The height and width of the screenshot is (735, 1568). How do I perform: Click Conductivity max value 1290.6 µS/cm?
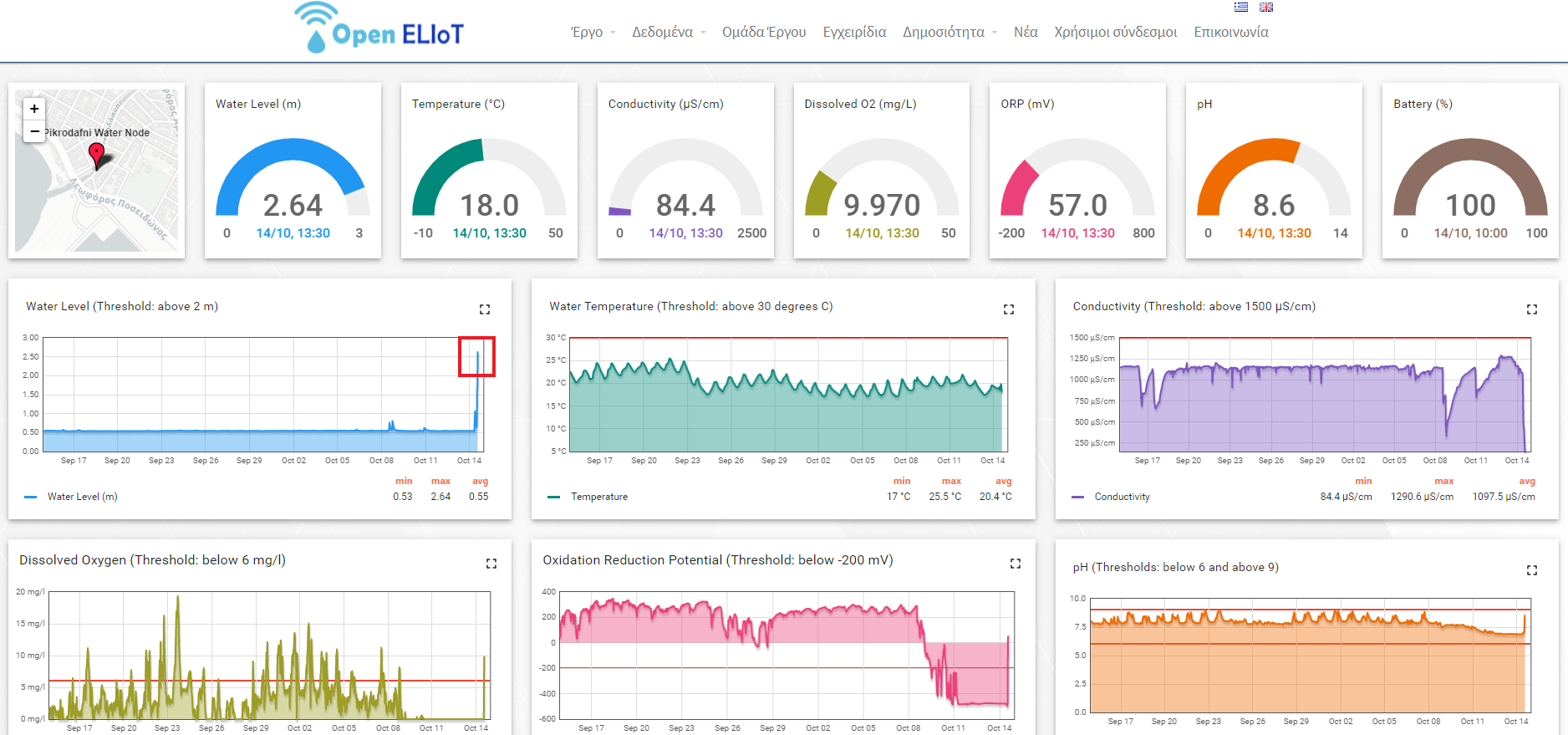[1422, 497]
